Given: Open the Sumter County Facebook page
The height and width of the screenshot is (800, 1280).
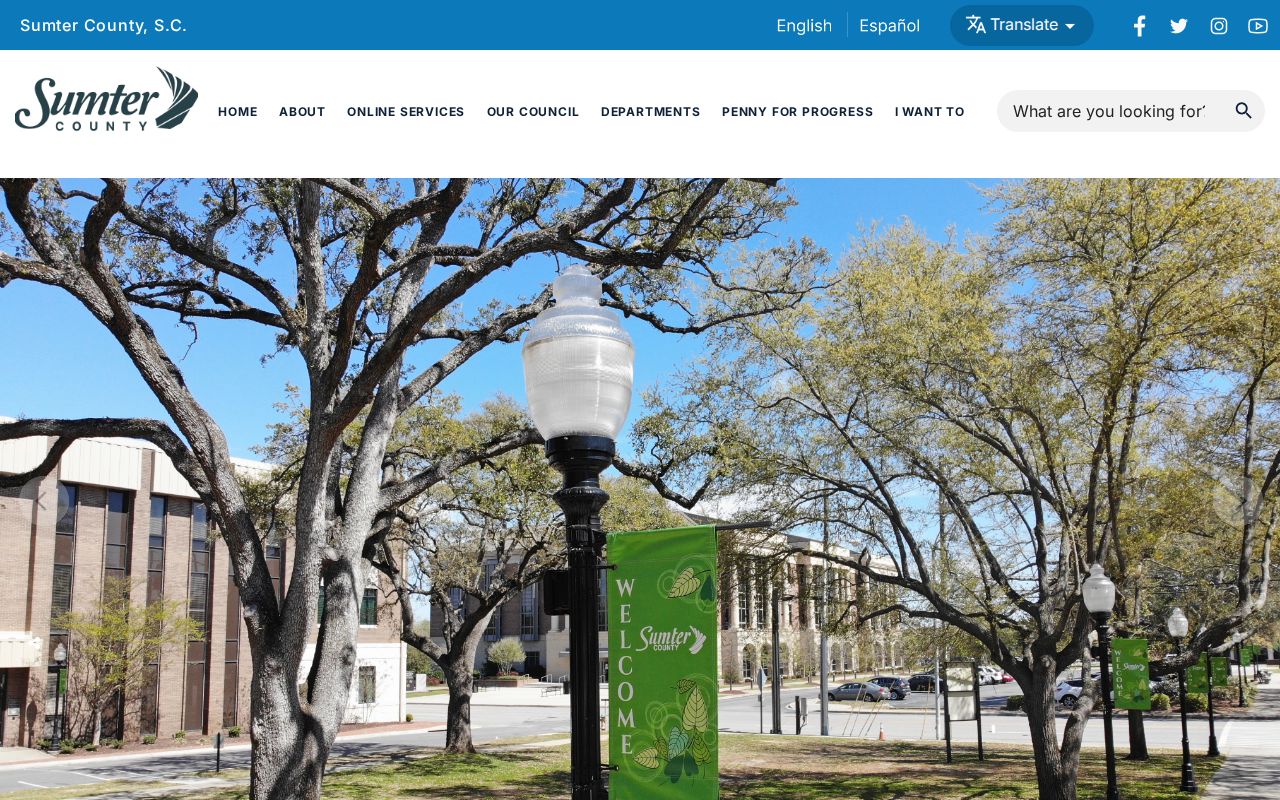Looking at the screenshot, I should pos(1139,26).
